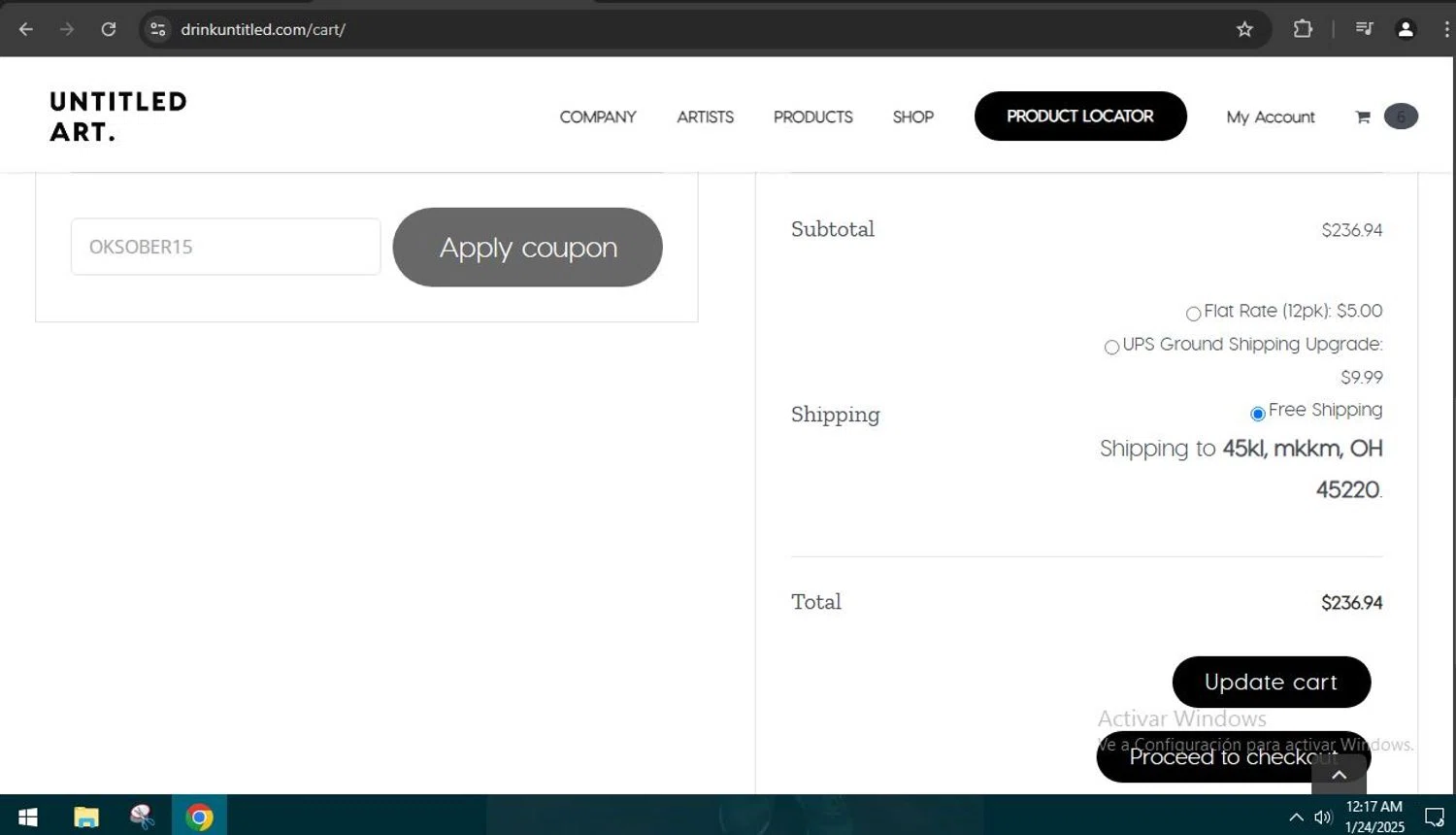Click the browser forward arrow

point(67,29)
